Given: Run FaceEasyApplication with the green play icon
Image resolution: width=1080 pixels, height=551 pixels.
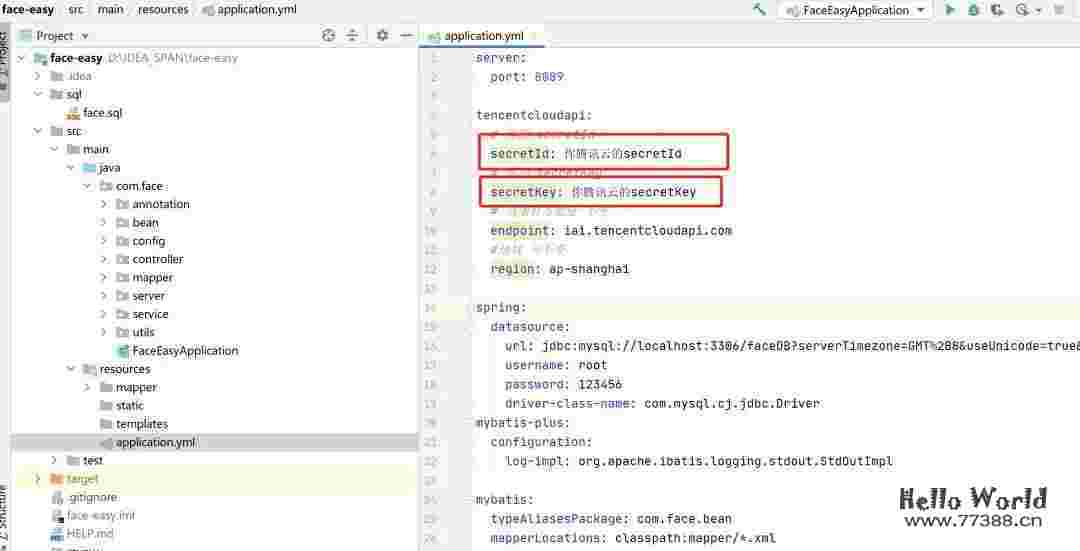Looking at the screenshot, I should point(949,10).
